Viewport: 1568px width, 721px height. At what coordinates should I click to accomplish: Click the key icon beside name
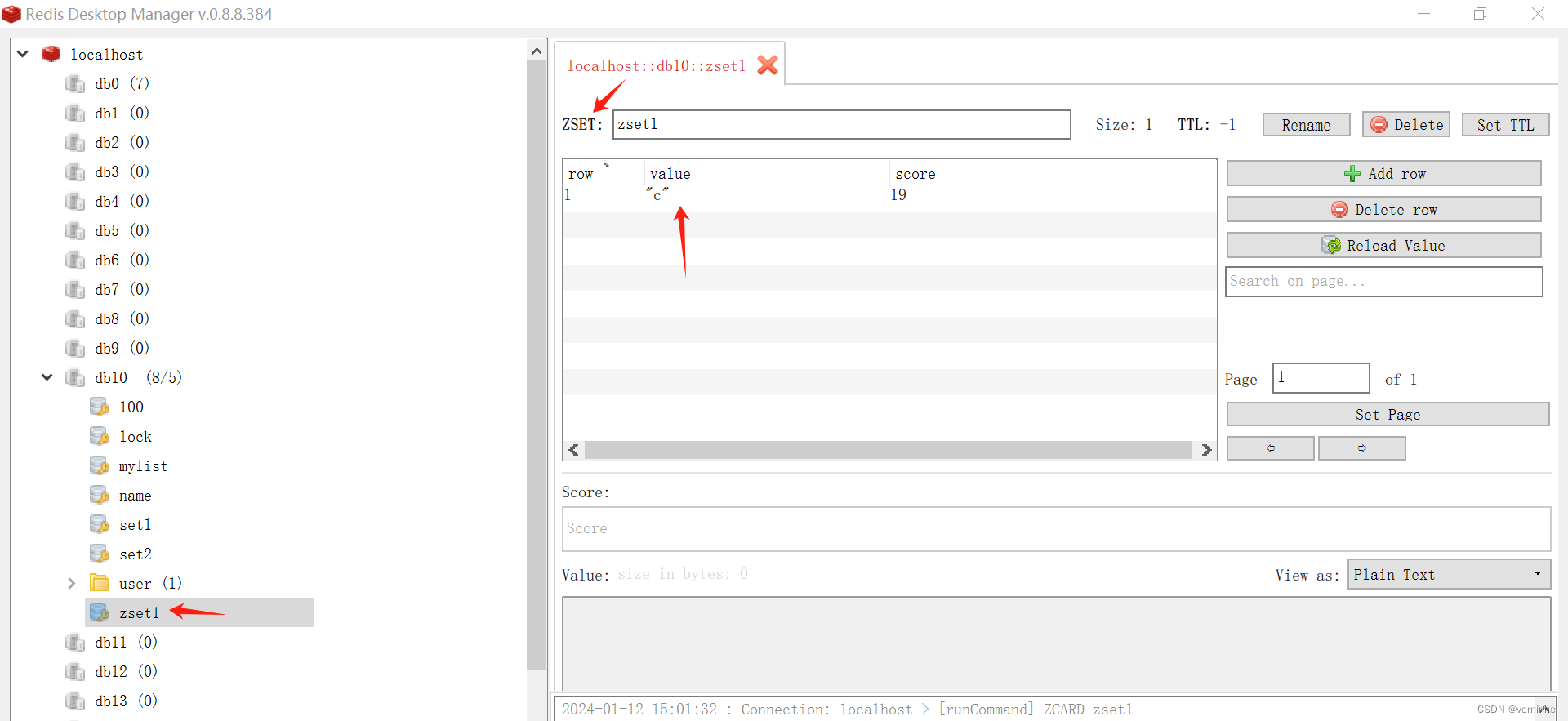[100, 495]
